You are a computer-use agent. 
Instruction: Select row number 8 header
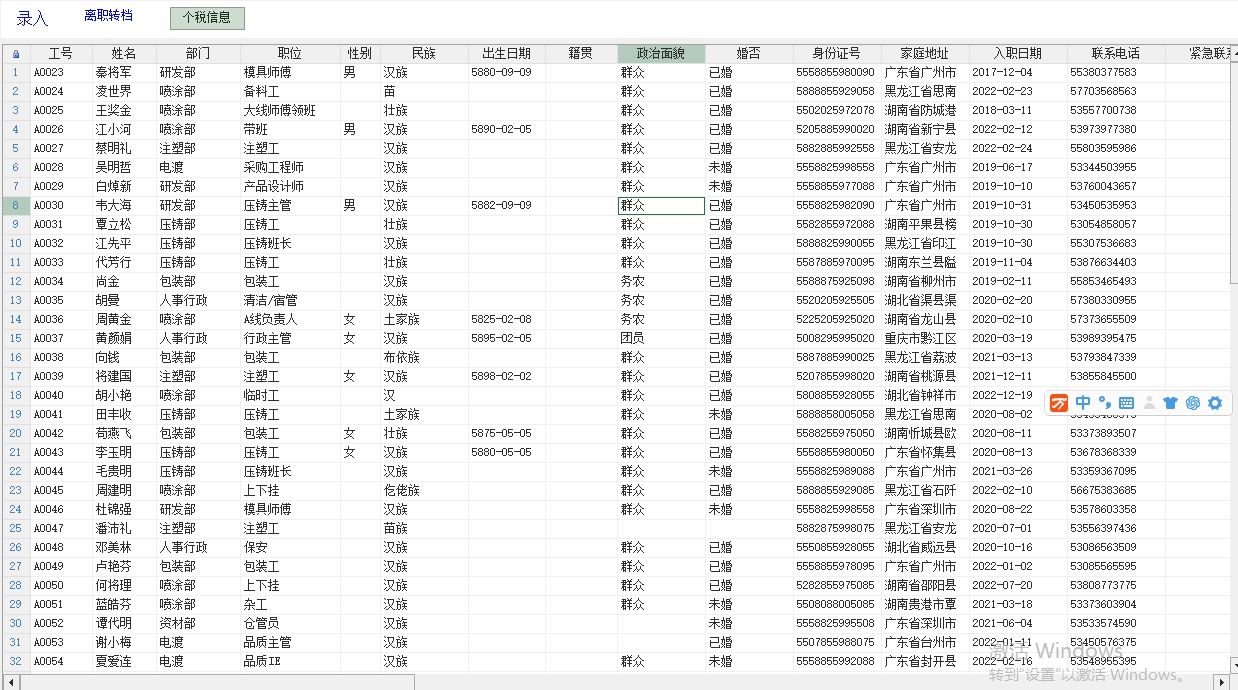16,206
